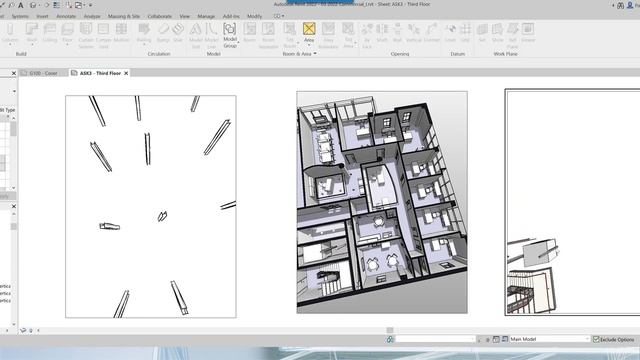Select the Model Group tool

click(x=230, y=35)
